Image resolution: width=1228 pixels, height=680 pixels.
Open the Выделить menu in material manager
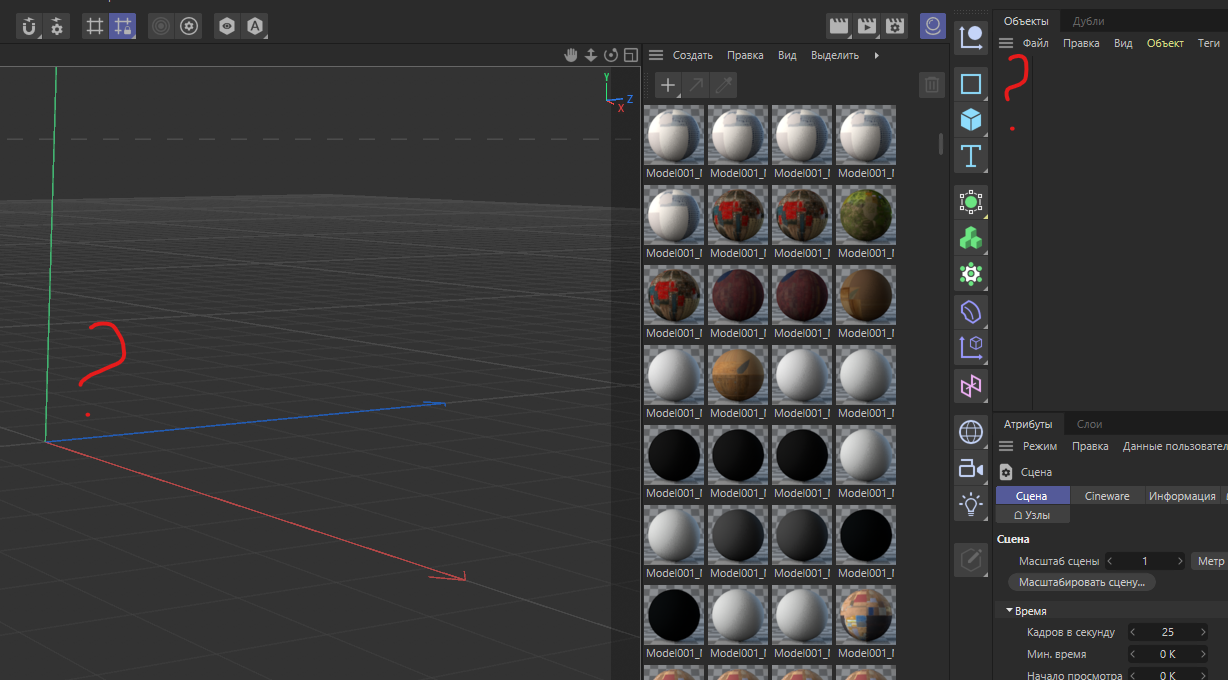[x=835, y=55]
